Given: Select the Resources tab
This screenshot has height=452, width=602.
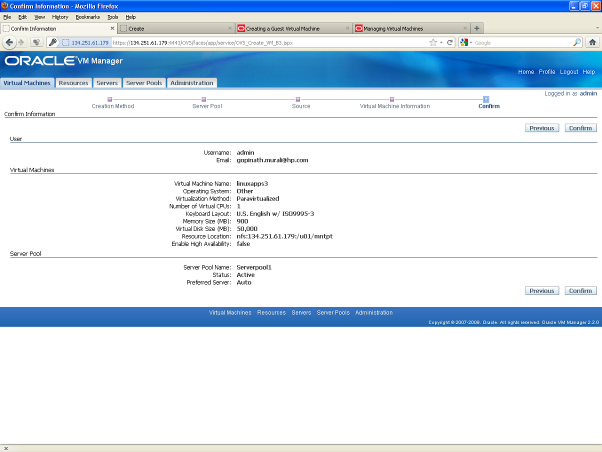Looking at the screenshot, I should [x=73, y=83].
